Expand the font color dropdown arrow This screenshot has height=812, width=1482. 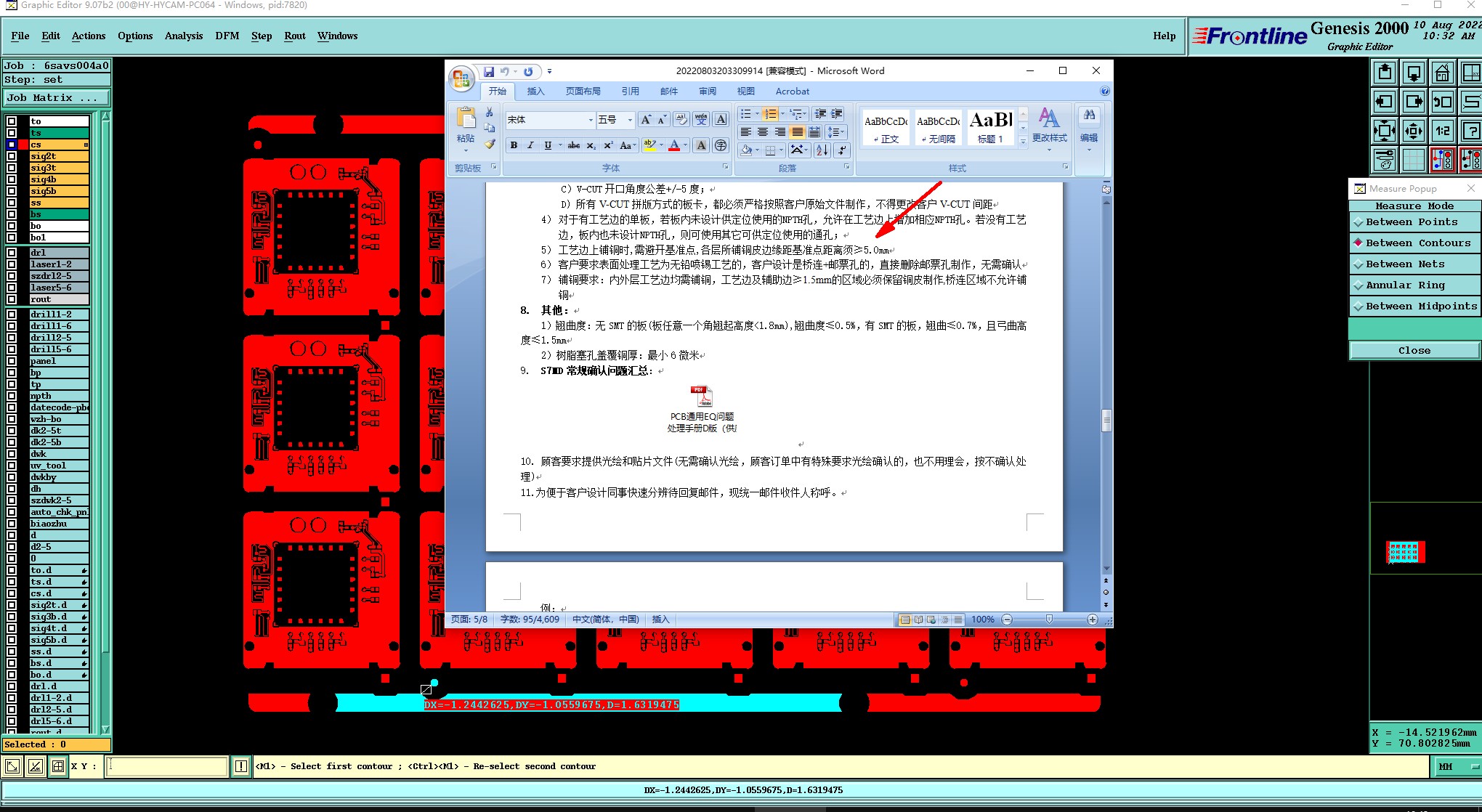coord(685,145)
